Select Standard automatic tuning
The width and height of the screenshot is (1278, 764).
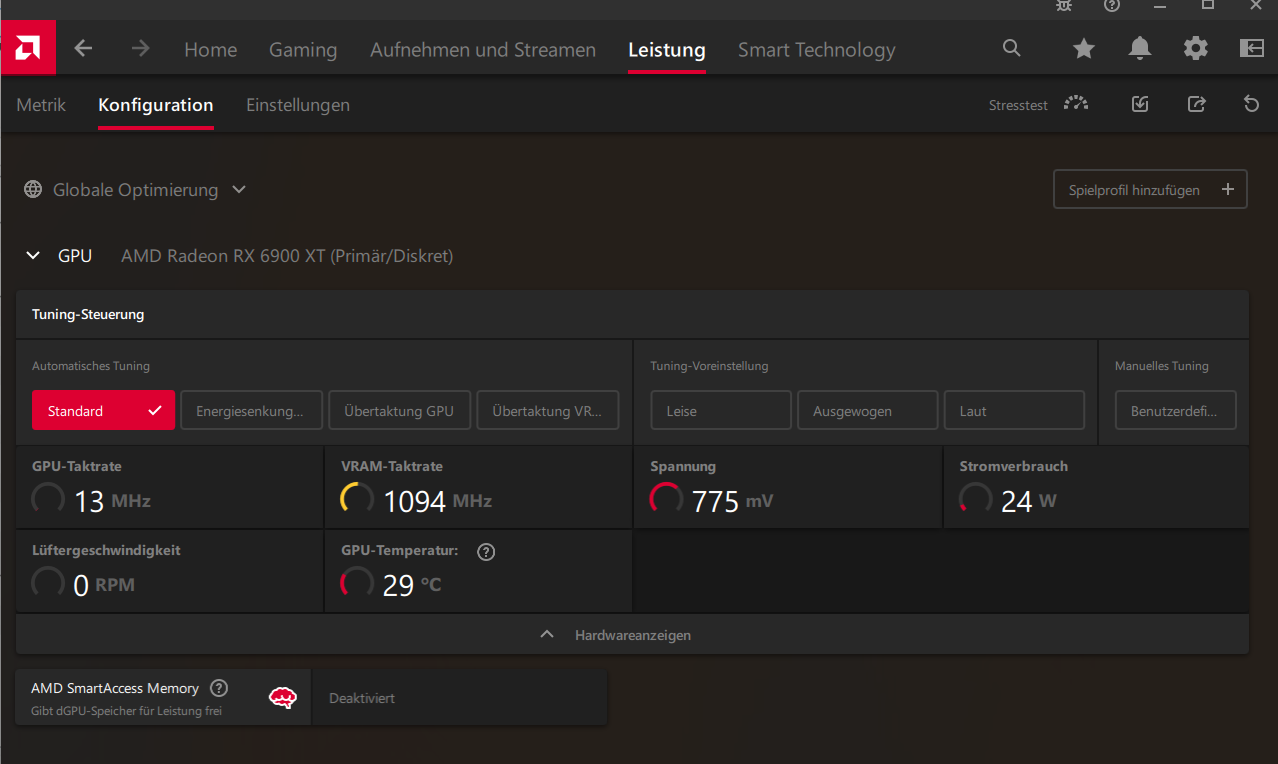(x=103, y=410)
